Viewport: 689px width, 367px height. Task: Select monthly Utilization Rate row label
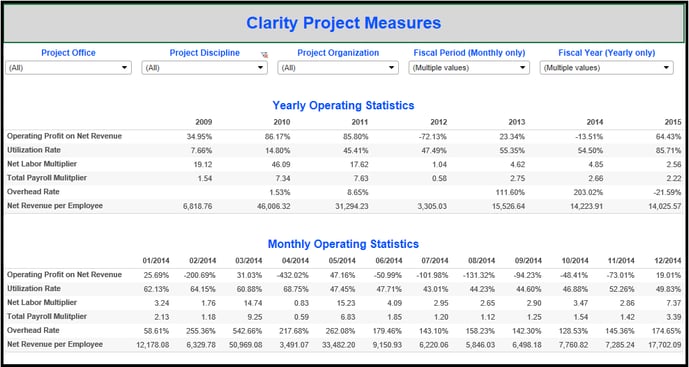tap(34, 289)
